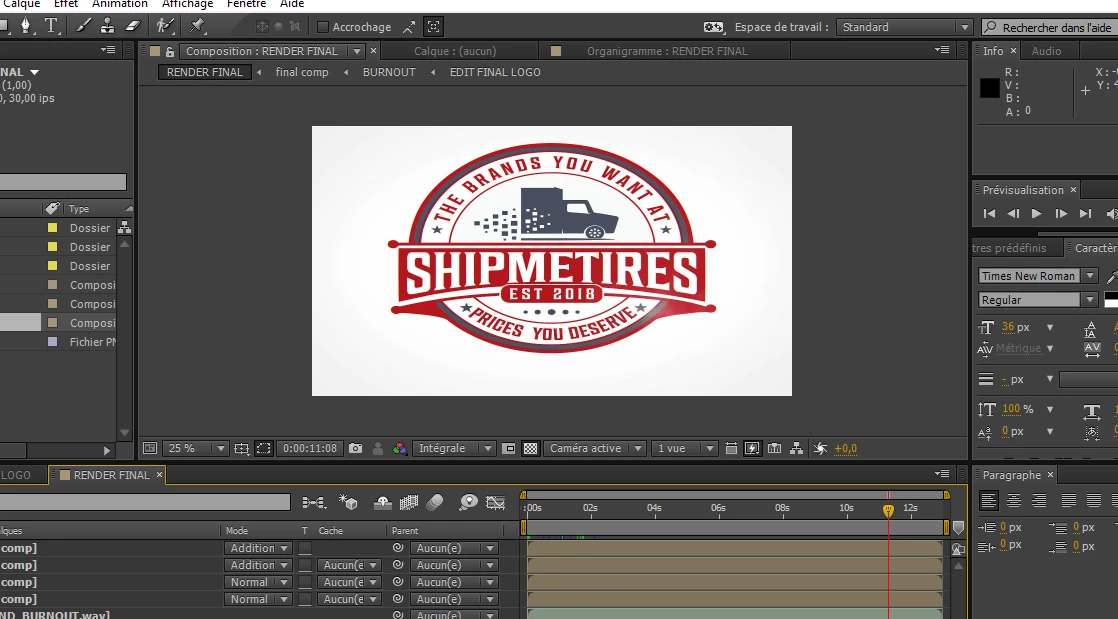This screenshot has width=1118, height=619.
Task: Select the Brush tool
Action: [83, 26]
